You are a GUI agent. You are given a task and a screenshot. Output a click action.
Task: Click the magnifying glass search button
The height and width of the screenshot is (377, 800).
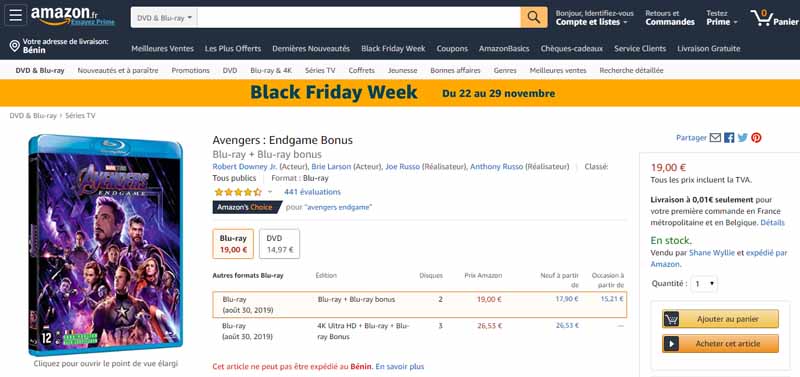534,17
